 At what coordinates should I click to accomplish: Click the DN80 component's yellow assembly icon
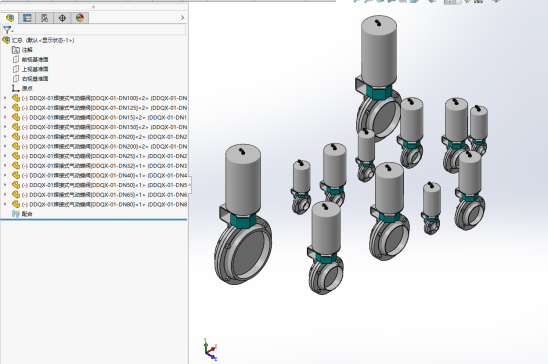[16, 204]
